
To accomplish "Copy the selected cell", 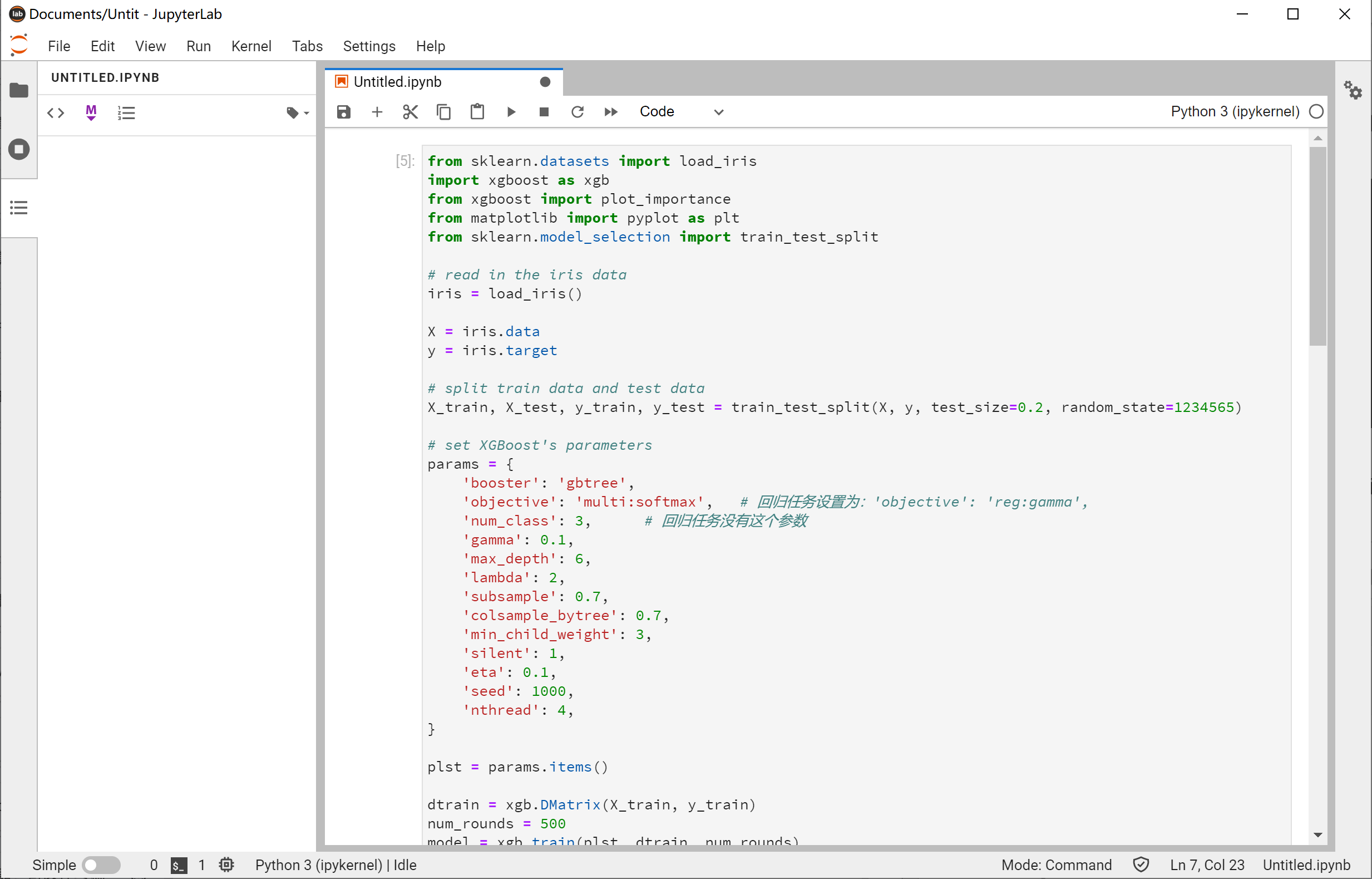I will (x=443, y=112).
